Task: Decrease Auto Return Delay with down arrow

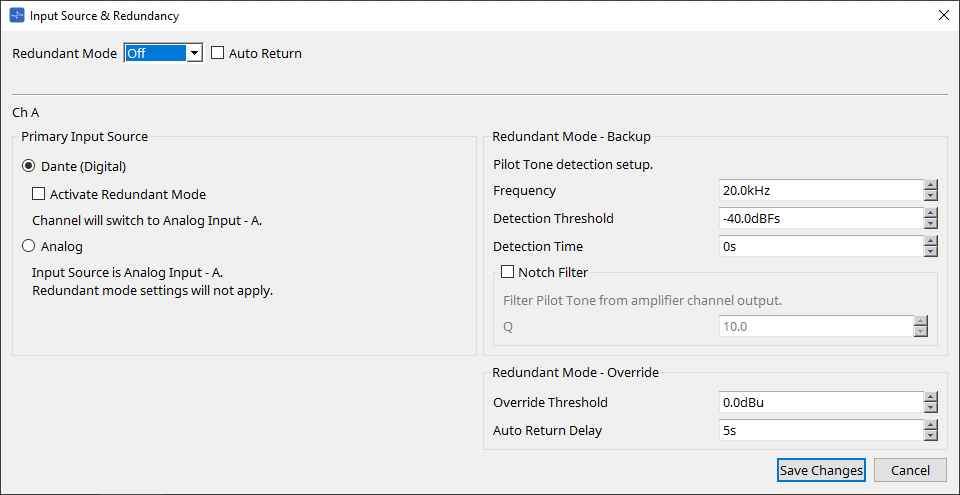Action: point(931,436)
